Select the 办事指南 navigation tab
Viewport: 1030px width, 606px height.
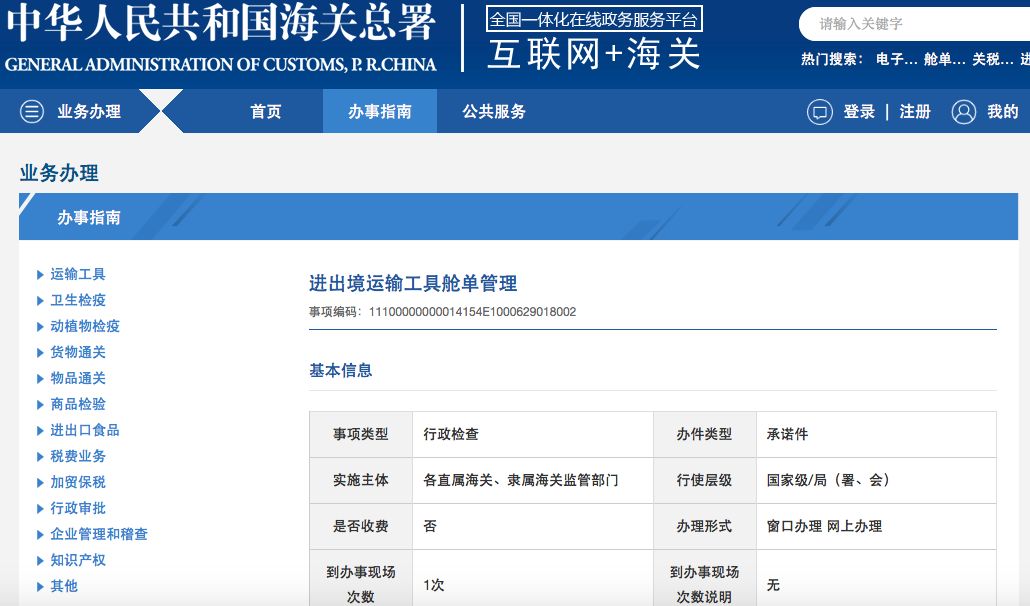379,111
